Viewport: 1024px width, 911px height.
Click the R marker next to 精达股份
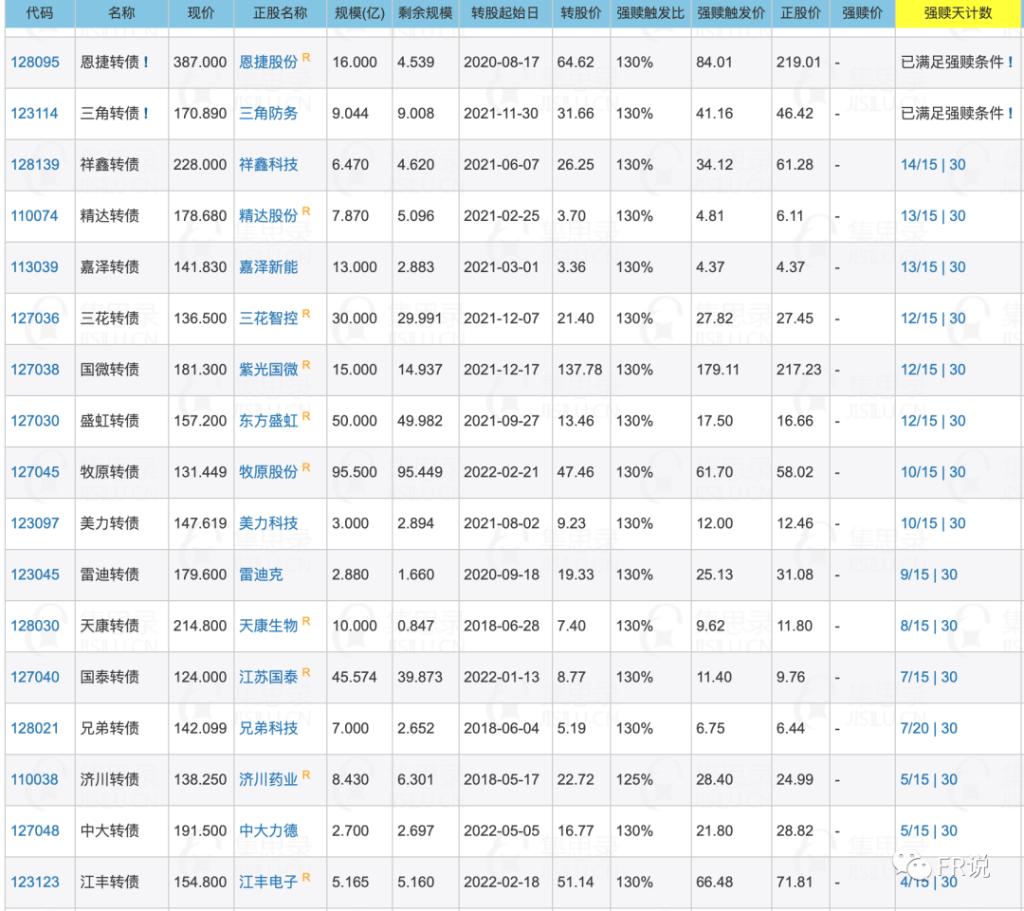pyautogui.click(x=306, y=212)
